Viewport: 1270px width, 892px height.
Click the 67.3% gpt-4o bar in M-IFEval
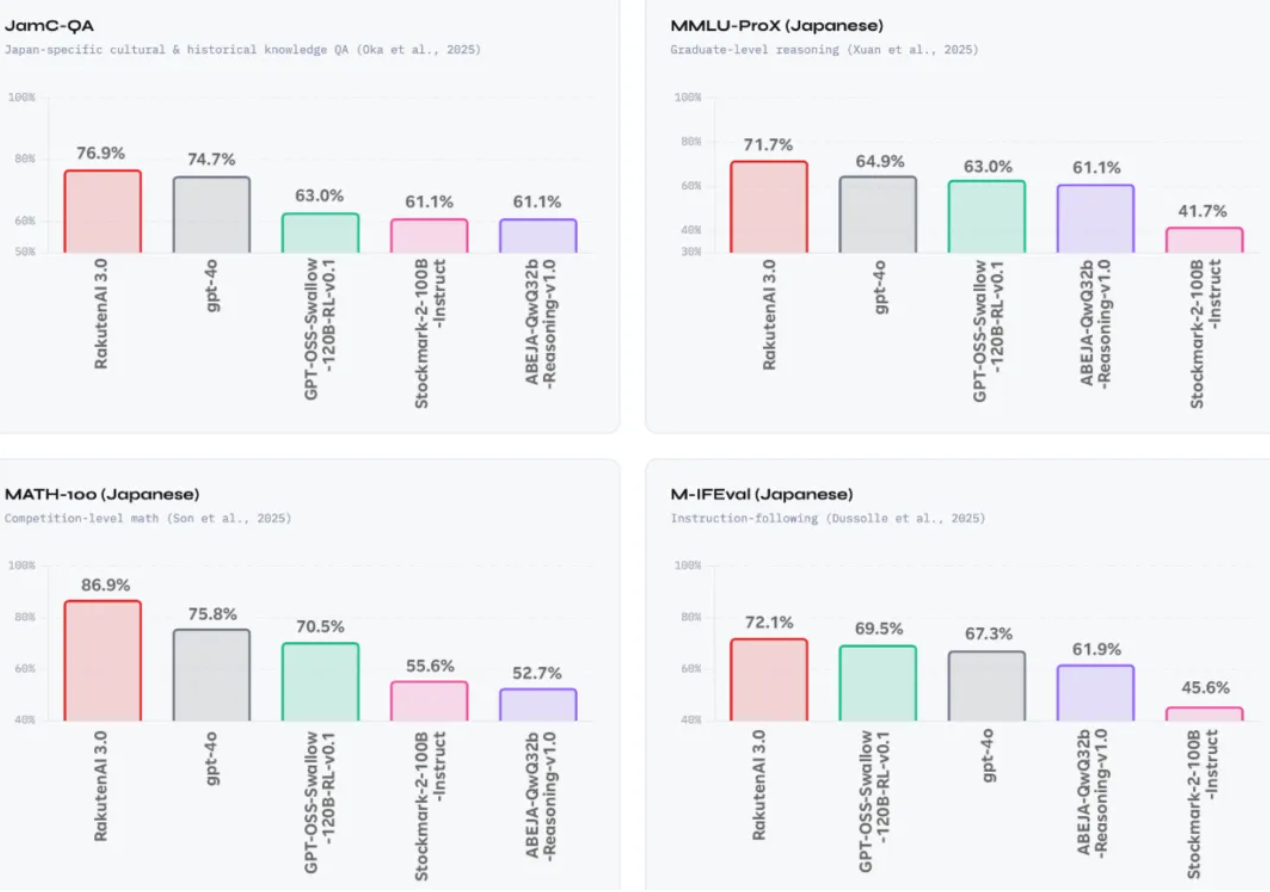click(x=986, y=686)
